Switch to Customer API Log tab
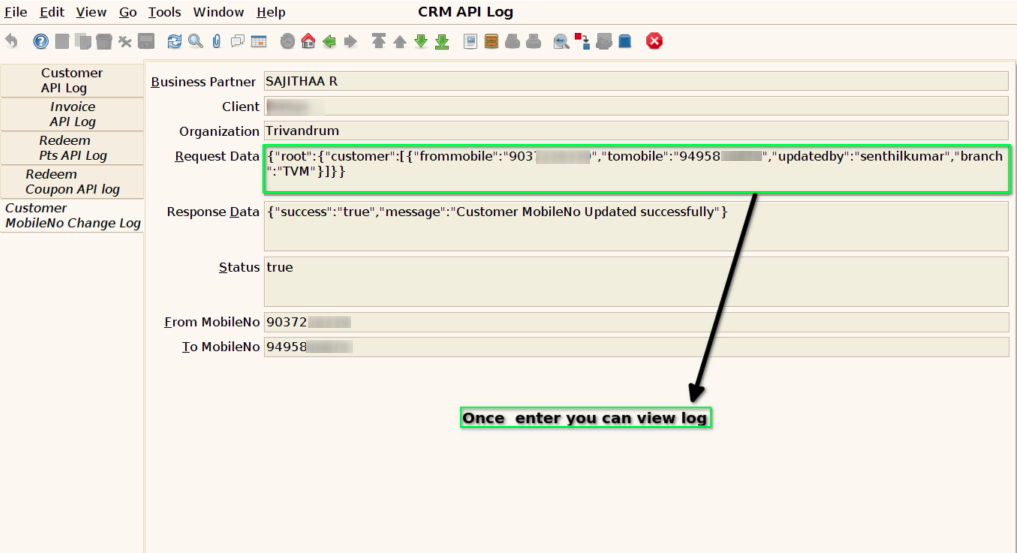The width and height of the screenshot is (1017, 553). pos(72,80)
